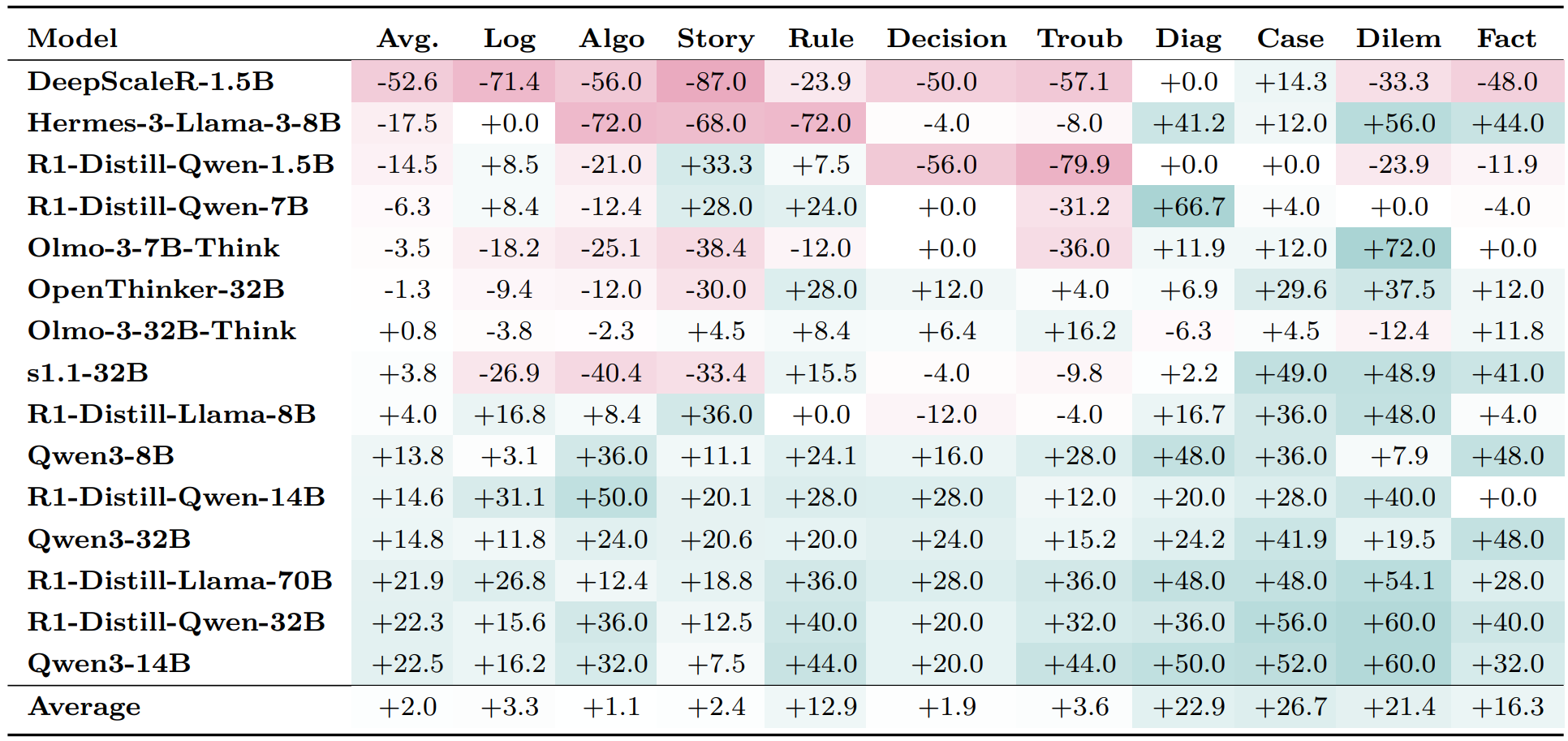The width and height of the screenshot is (1568, 741).
Task: Select the DeepScaleR-1.5B model name
Action: pyautogui.click(x=150, y=81)
